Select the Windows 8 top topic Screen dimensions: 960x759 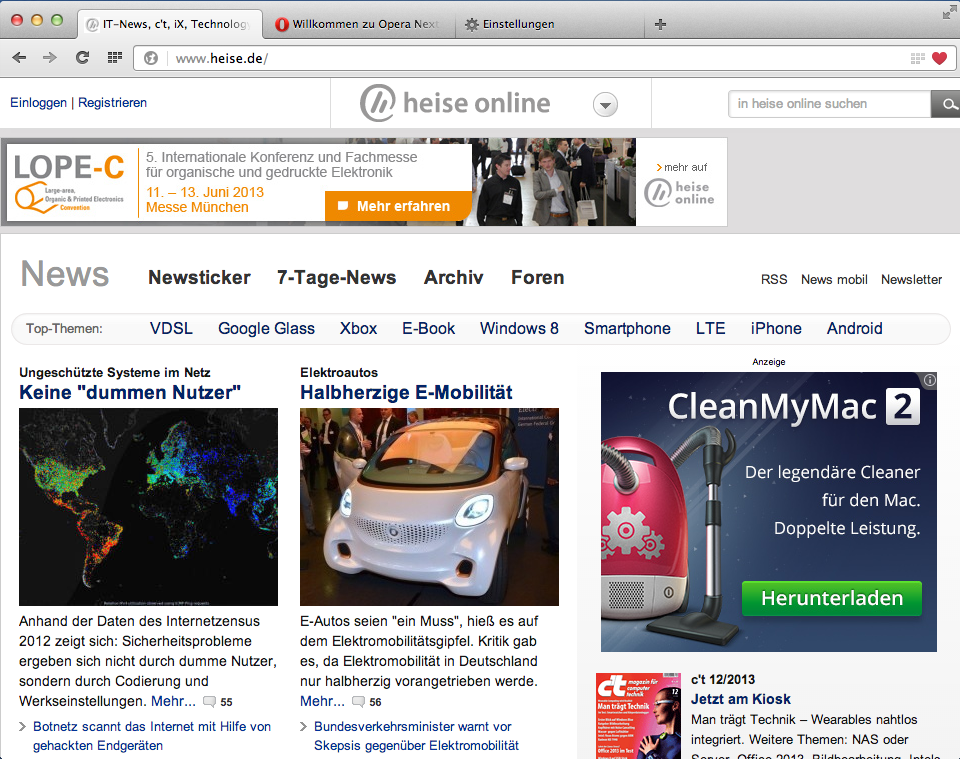click(519, 328)
